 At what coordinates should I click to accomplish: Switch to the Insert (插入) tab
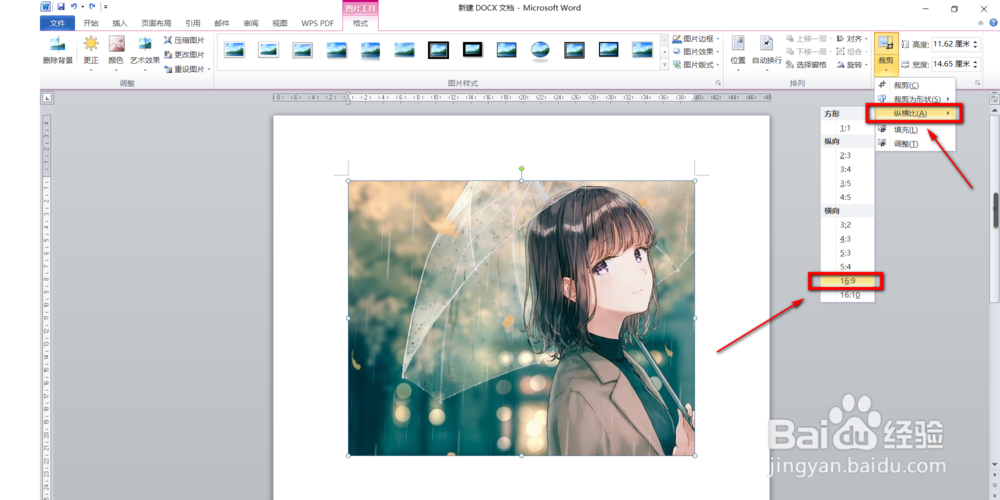tap(120, 23)
